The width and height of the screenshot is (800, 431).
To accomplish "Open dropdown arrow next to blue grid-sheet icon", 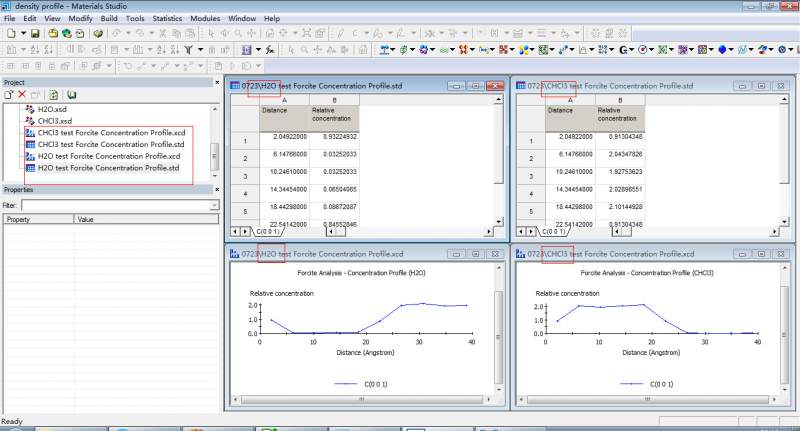I will pos(258,50).
